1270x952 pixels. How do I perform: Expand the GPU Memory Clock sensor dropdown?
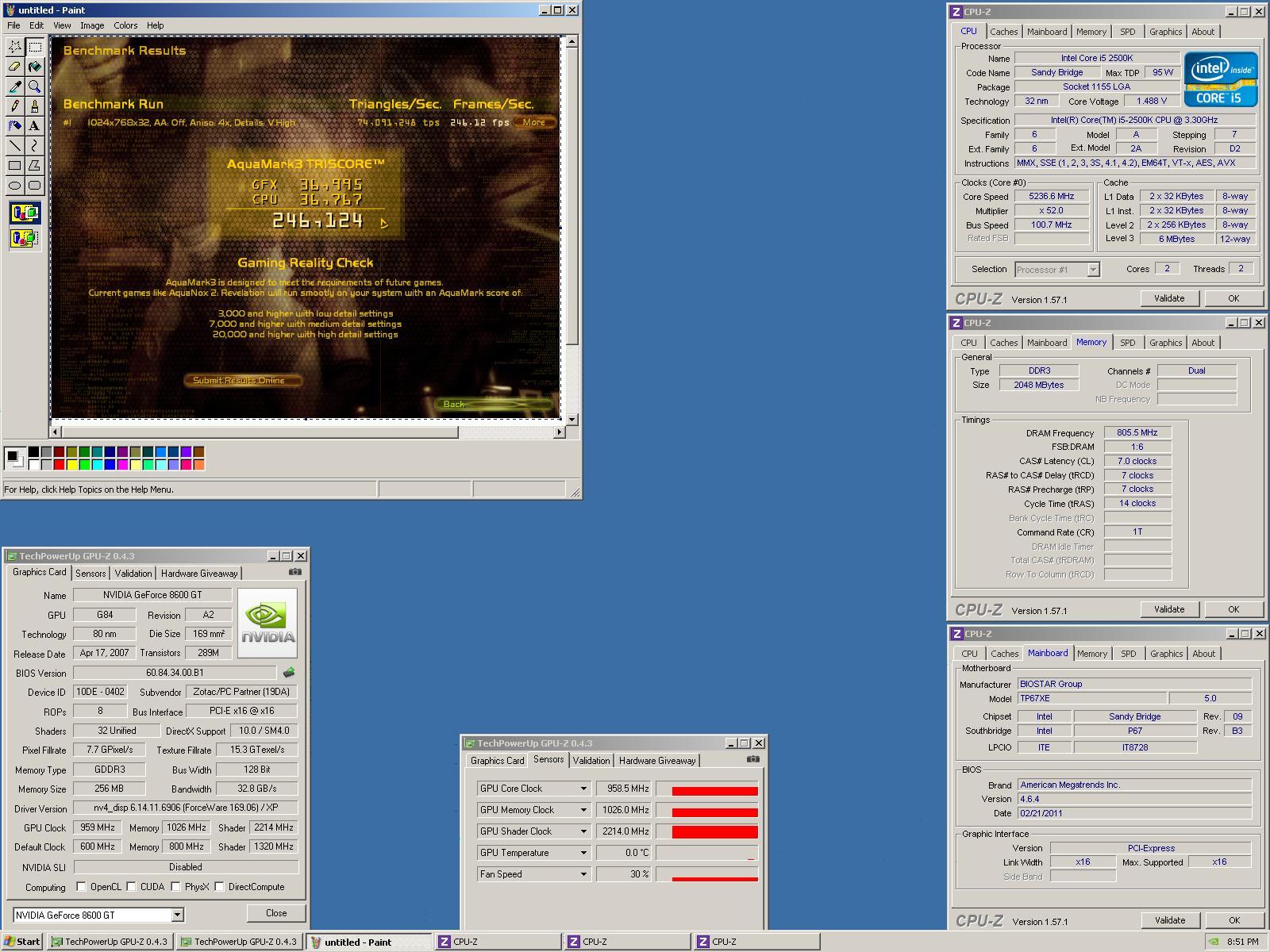pos(583,810)
